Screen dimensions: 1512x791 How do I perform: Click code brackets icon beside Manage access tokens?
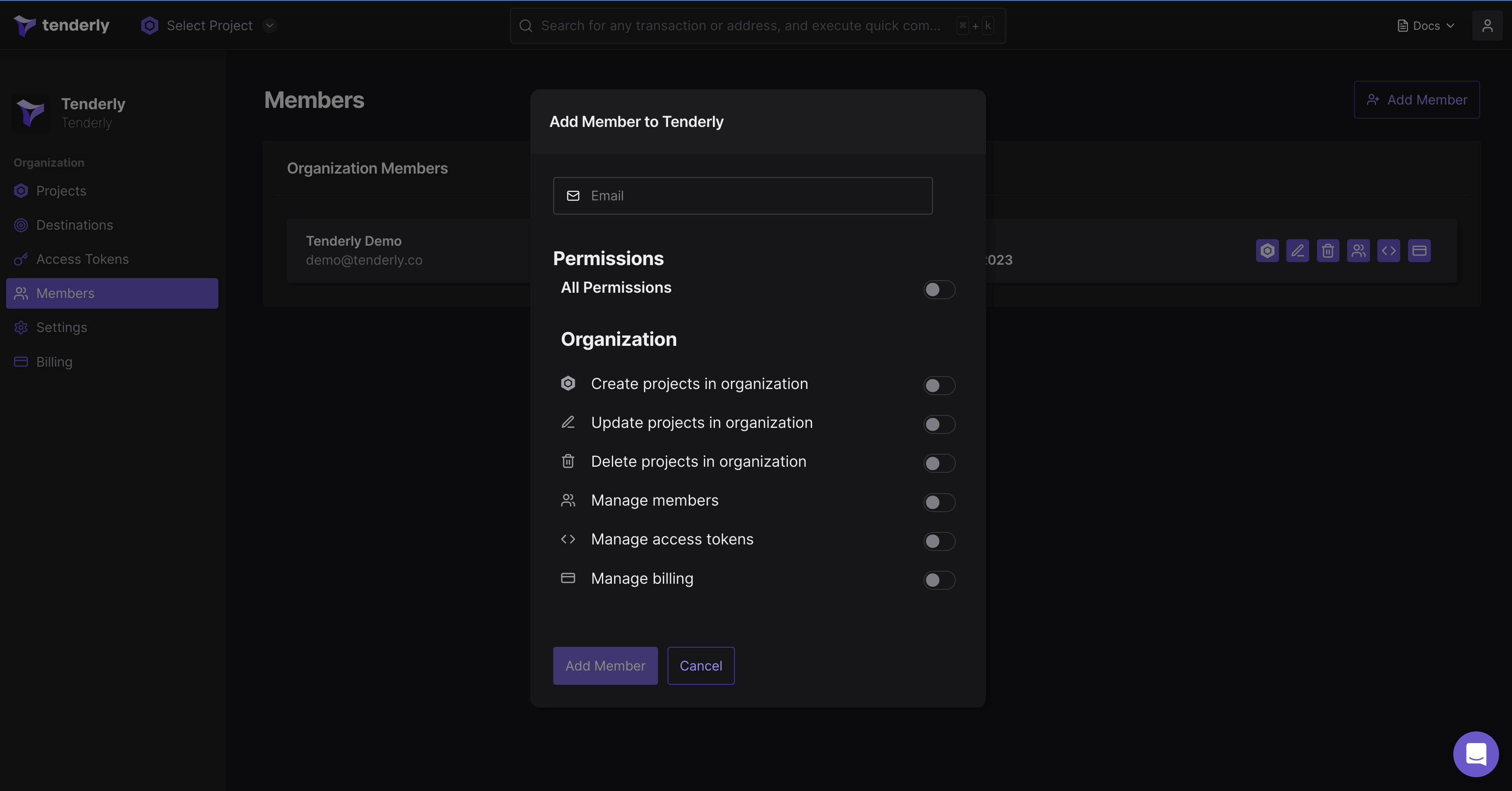point(568,539)
